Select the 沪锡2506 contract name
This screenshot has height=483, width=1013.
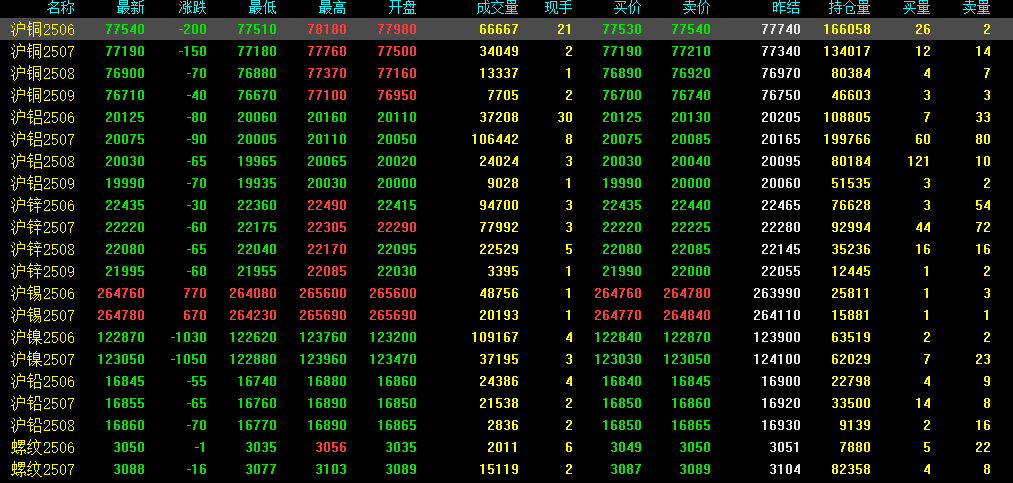click(x=43, y=293)
